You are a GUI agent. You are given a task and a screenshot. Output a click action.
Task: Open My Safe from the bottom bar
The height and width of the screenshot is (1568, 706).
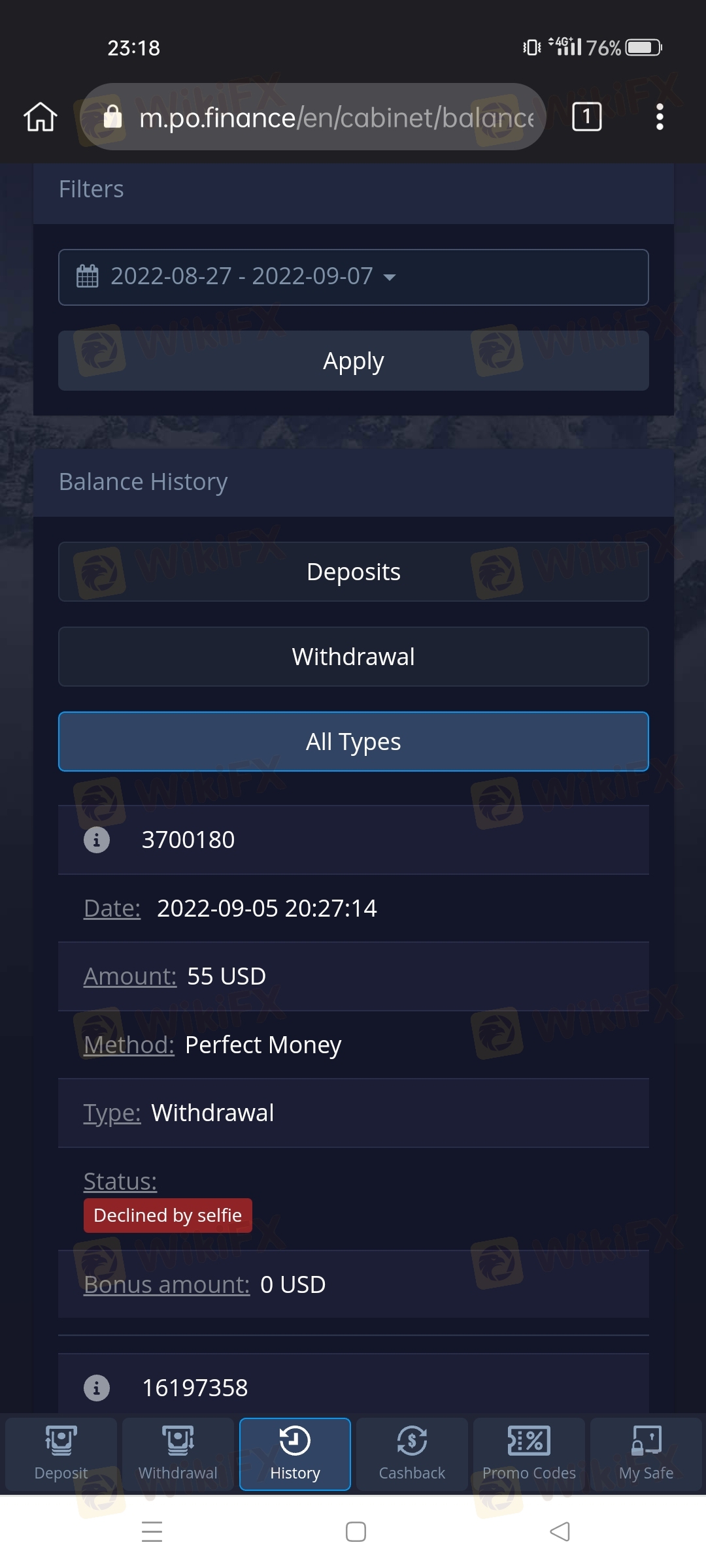tap(646, 1454)
